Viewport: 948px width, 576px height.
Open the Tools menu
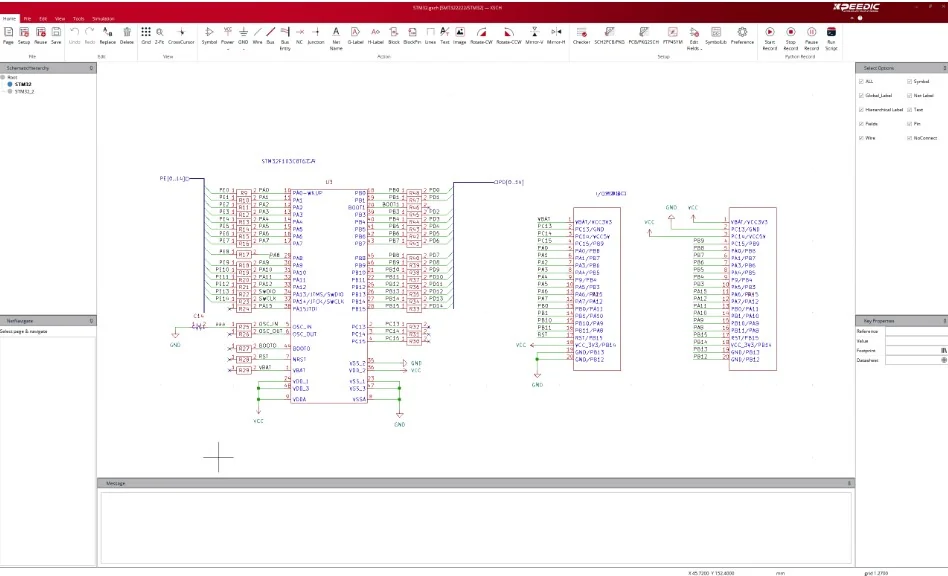point(76,18)
